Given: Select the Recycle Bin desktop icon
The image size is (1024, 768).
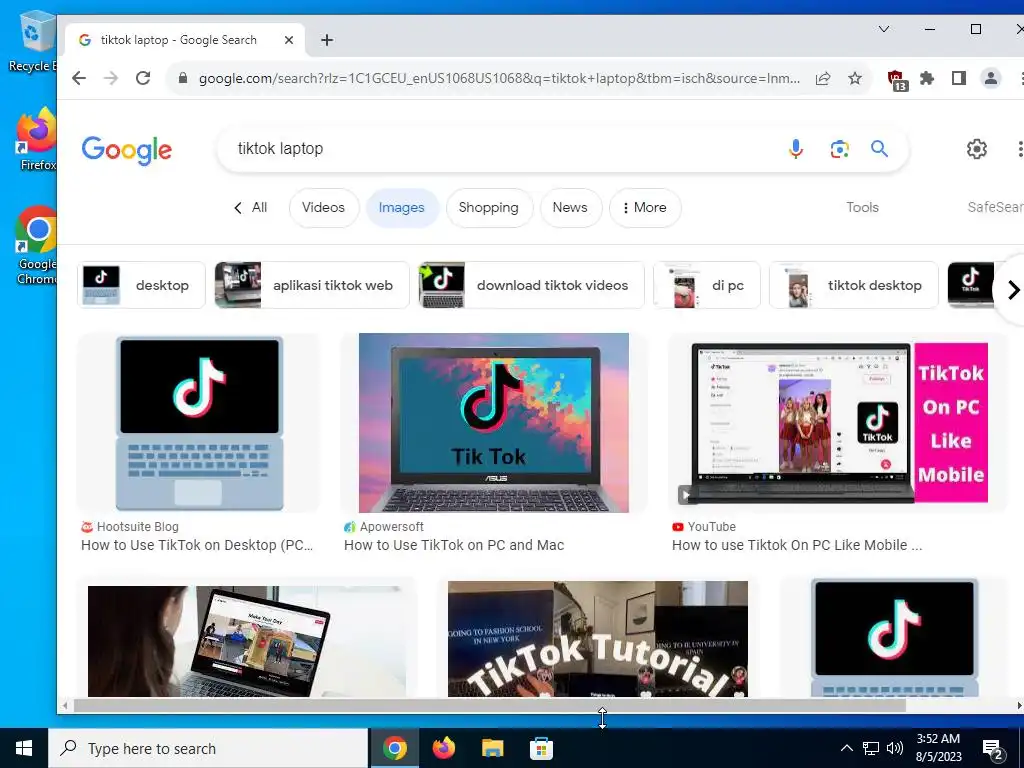Looking at the screenshot, I should point(33,42).
